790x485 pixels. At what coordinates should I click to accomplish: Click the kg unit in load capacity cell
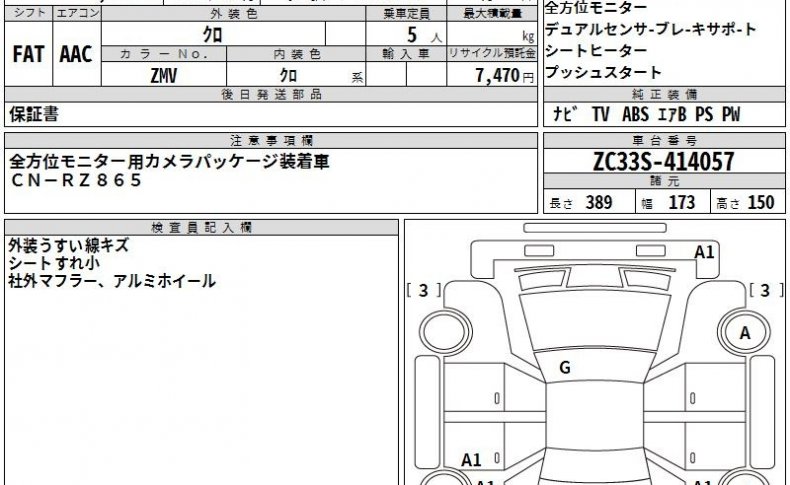528,36
